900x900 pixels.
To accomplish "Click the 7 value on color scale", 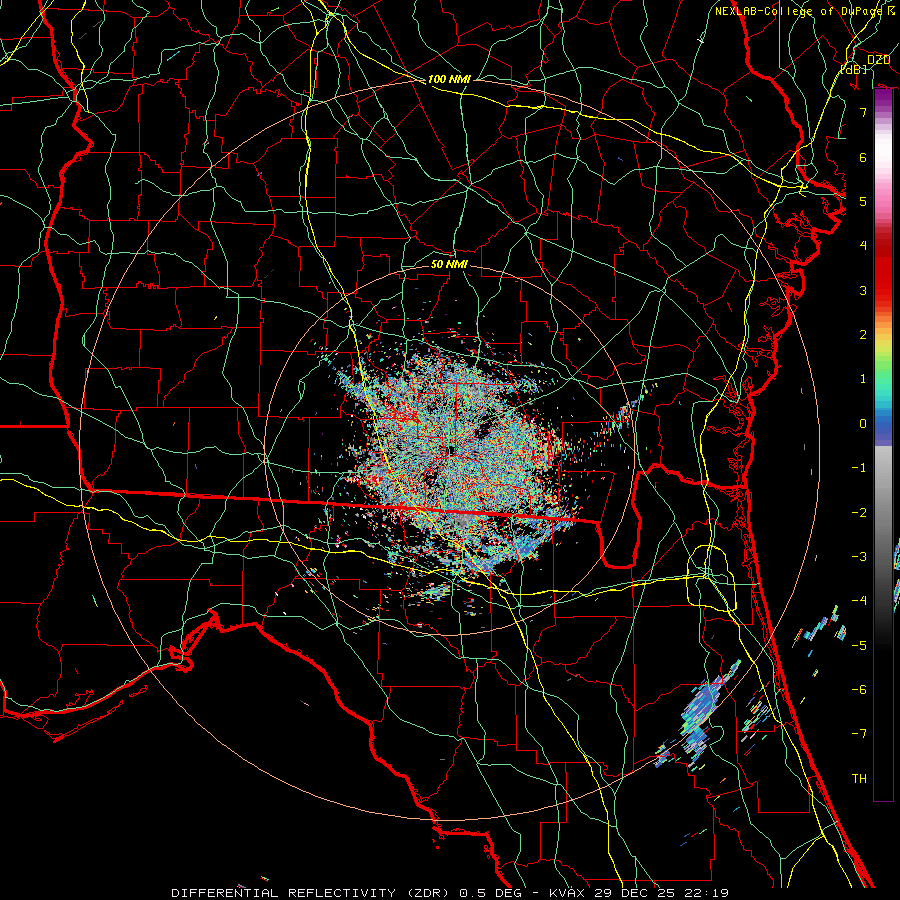I will tap(863, 112).
